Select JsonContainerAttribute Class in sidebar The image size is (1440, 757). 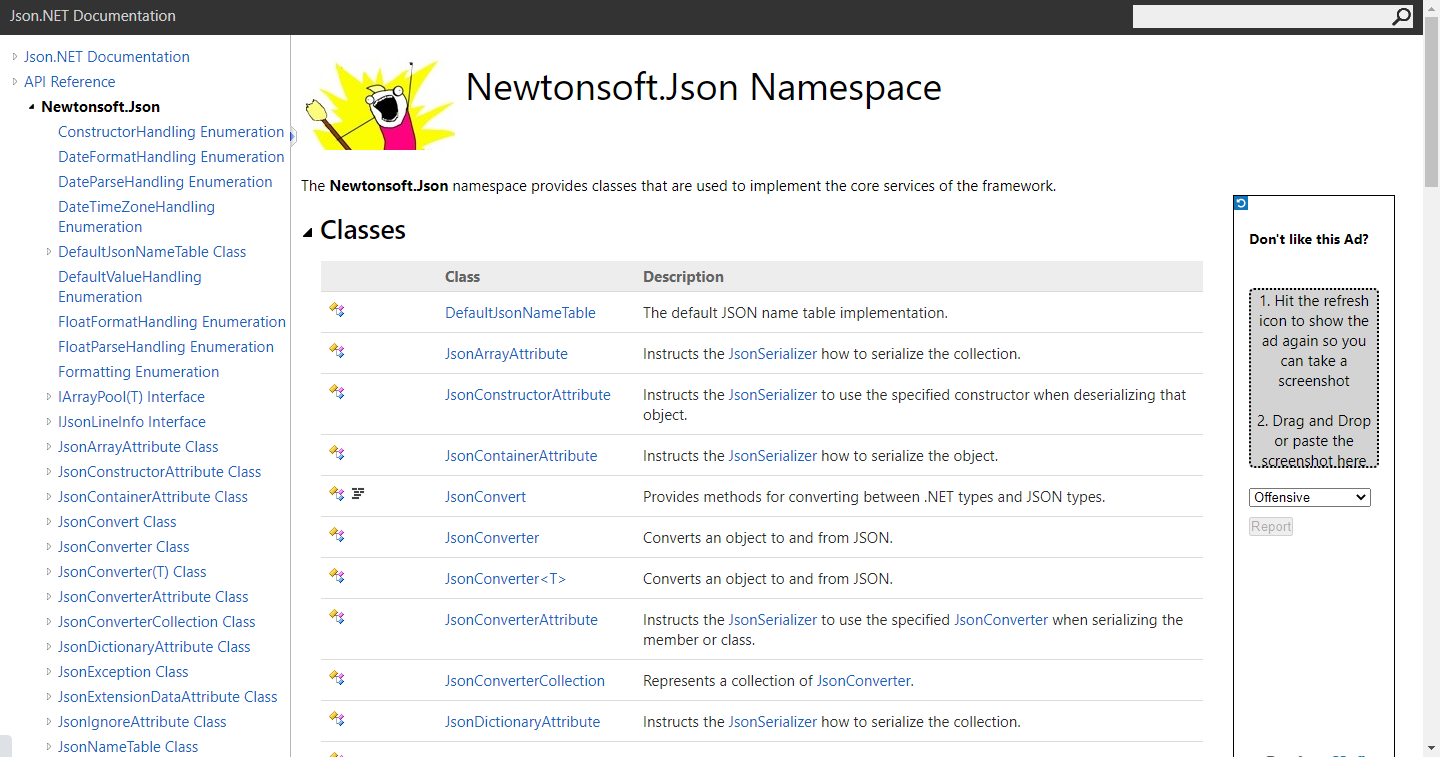[x=153, y=497]
